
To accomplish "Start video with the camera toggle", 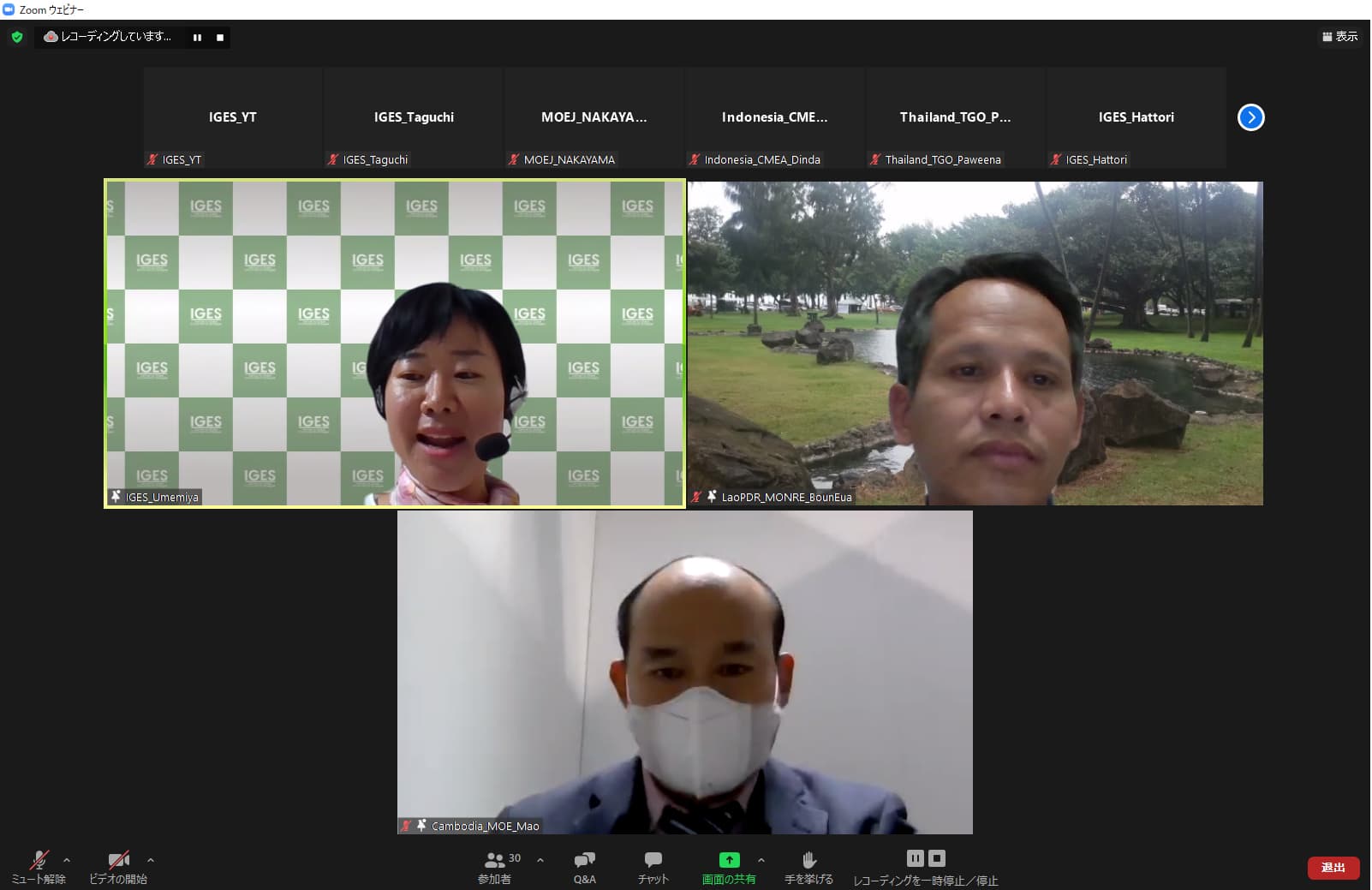I will tap(118, 860).
